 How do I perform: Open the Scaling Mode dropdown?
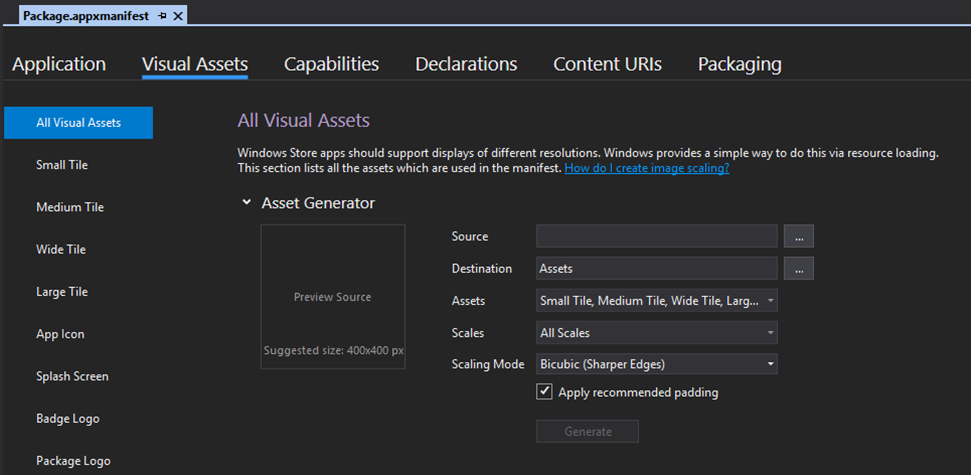[x=657, y=364]
